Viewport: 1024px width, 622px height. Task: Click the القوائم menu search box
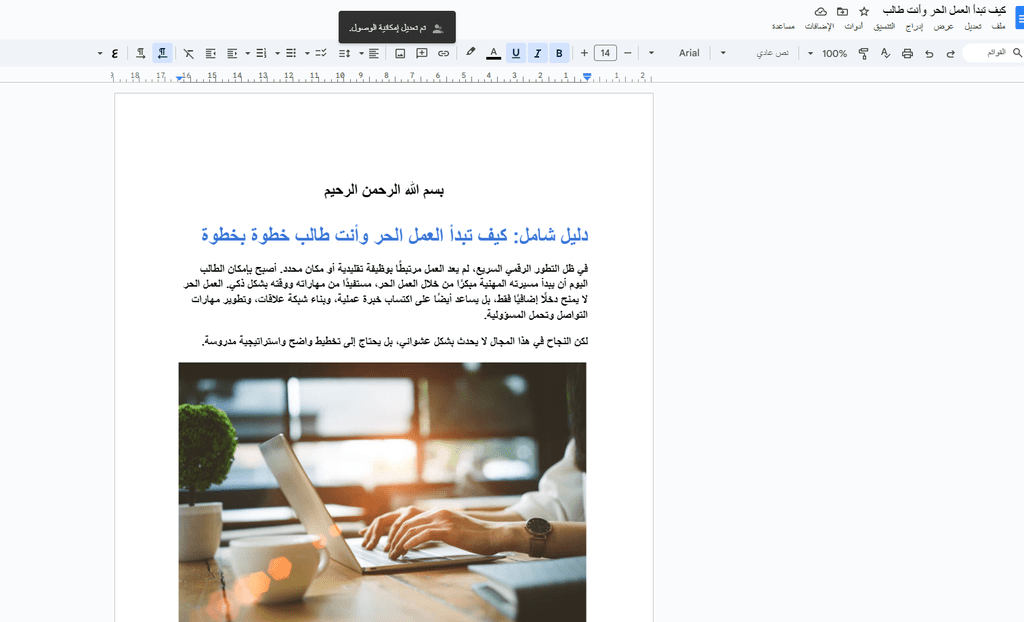[x=995, y=52]
